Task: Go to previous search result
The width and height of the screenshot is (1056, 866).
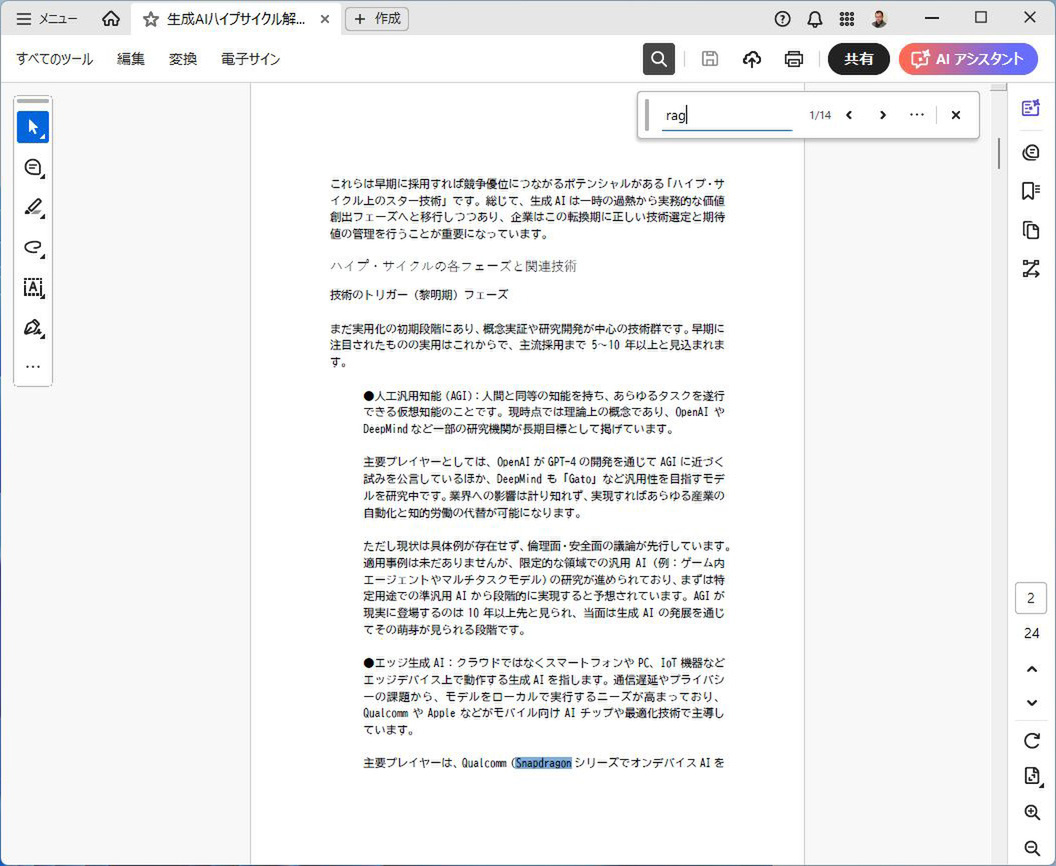Action: click(x=849, y=115)
